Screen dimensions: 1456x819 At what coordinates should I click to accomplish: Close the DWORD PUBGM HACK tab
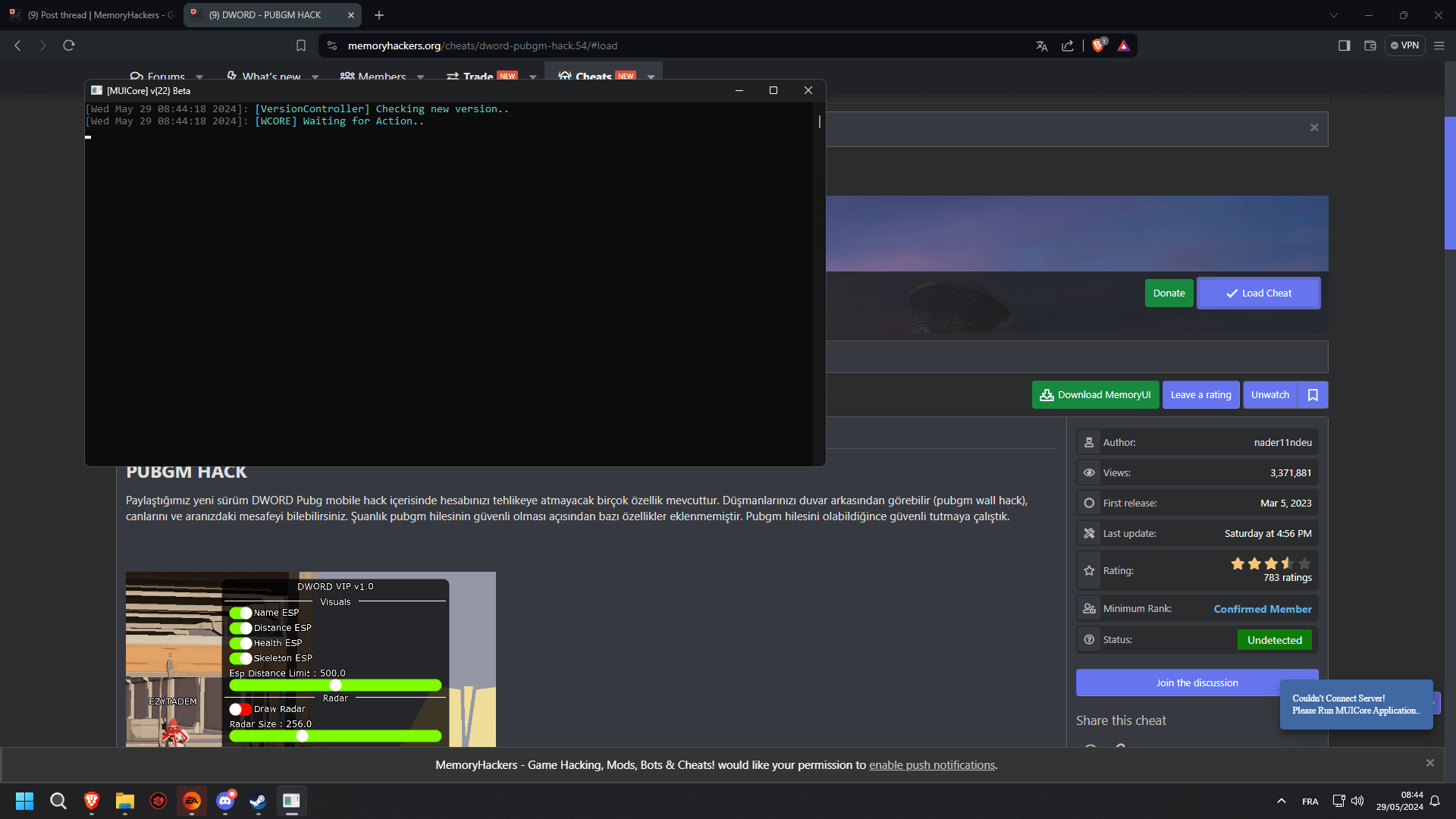351,15
